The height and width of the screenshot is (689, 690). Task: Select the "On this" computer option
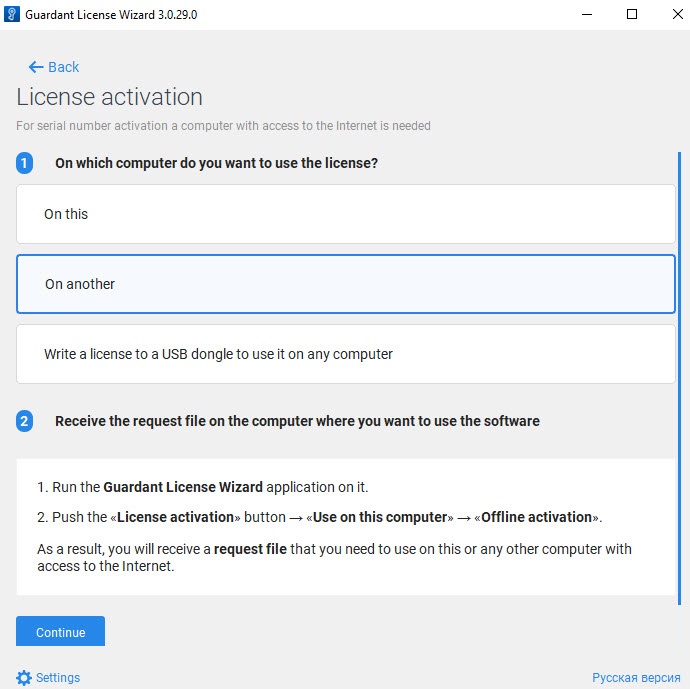point(346,214)
